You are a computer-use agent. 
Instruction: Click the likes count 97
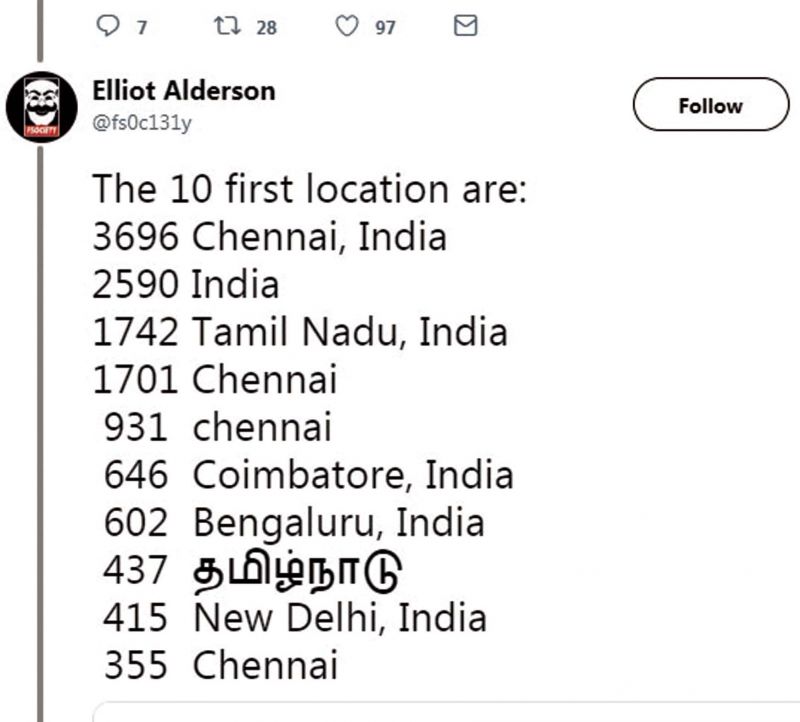(x=385, y=27)
